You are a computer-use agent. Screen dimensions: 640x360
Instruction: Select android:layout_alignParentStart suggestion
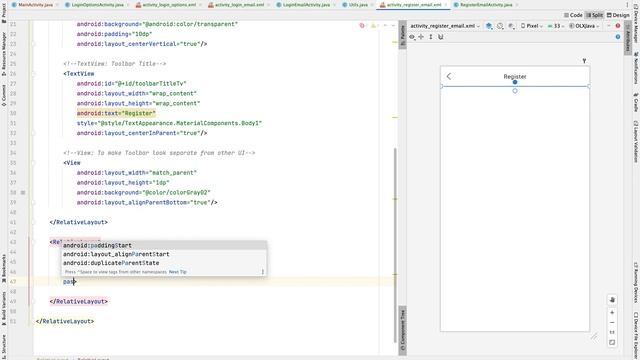coord(164,254)
